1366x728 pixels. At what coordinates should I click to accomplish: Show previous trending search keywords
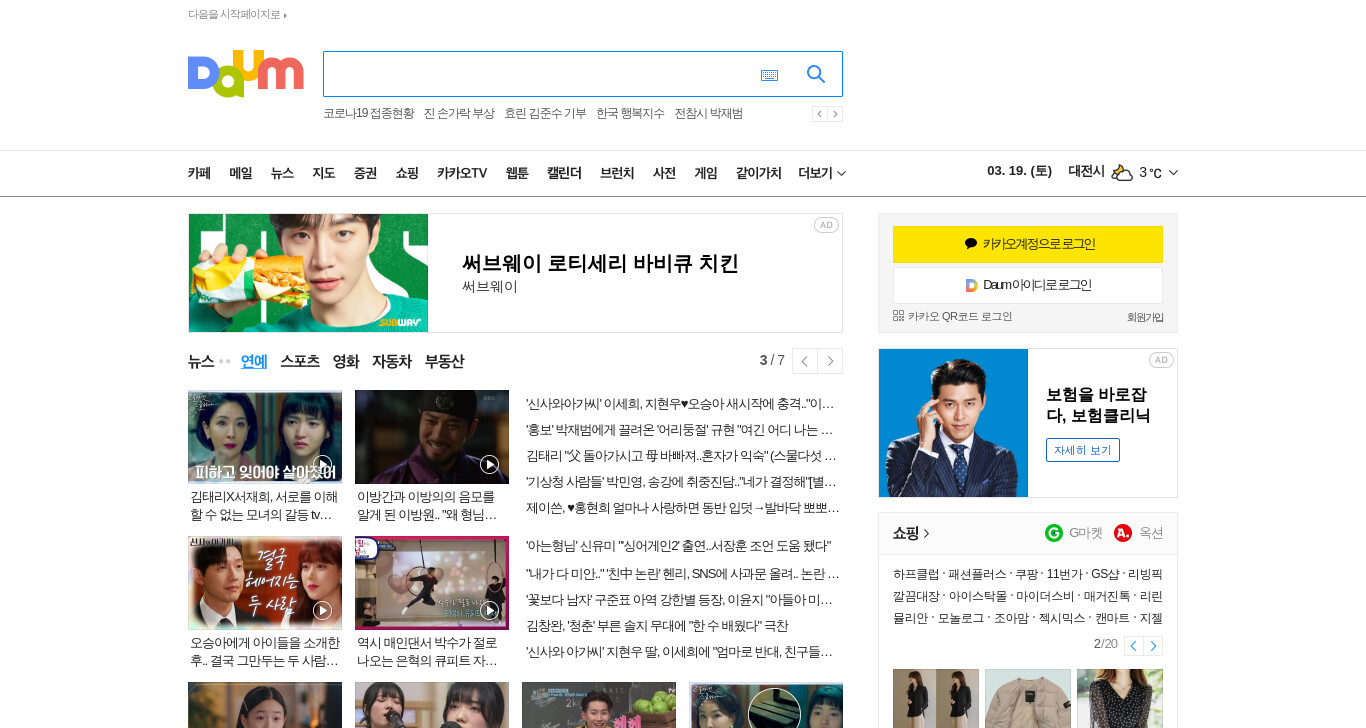click(x=819, y=114)
